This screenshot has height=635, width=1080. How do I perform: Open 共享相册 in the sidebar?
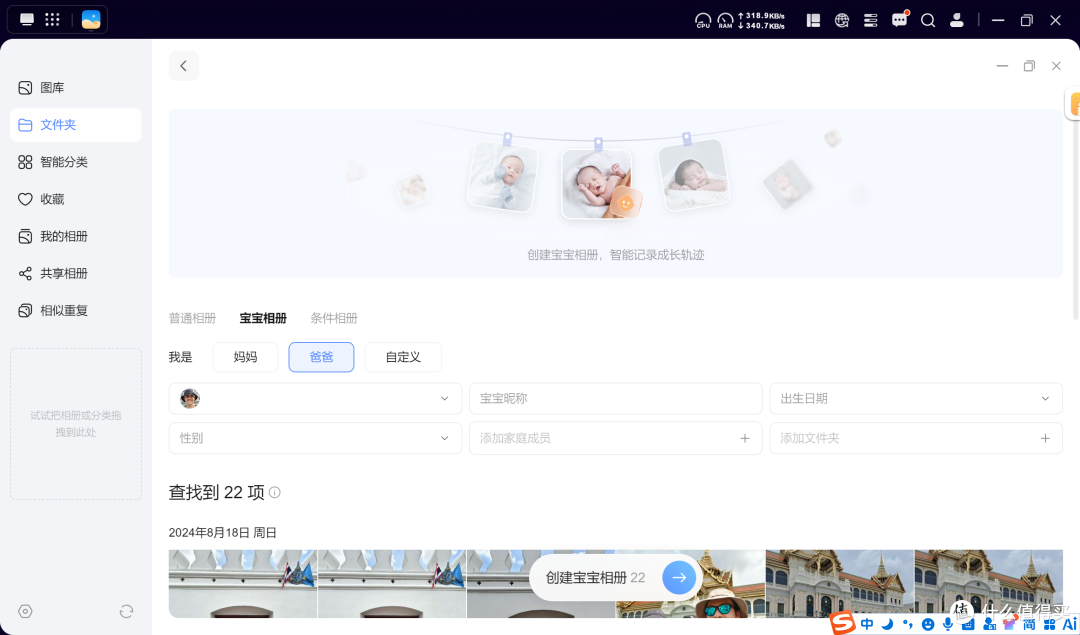(76, 273)
